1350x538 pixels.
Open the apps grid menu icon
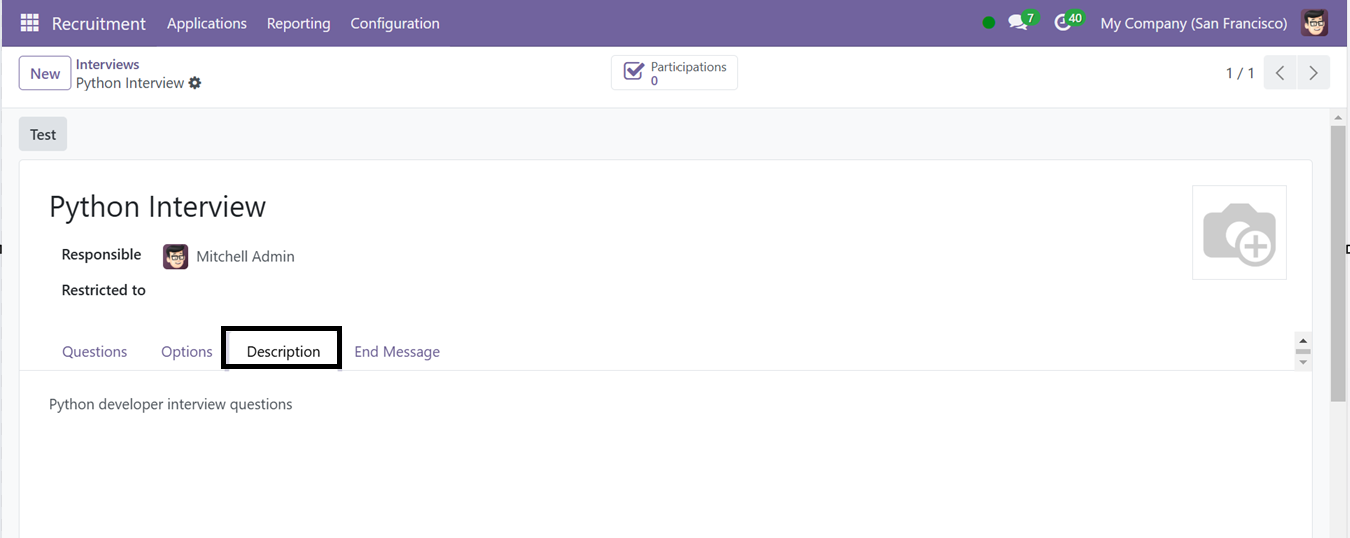coord(30,23)
